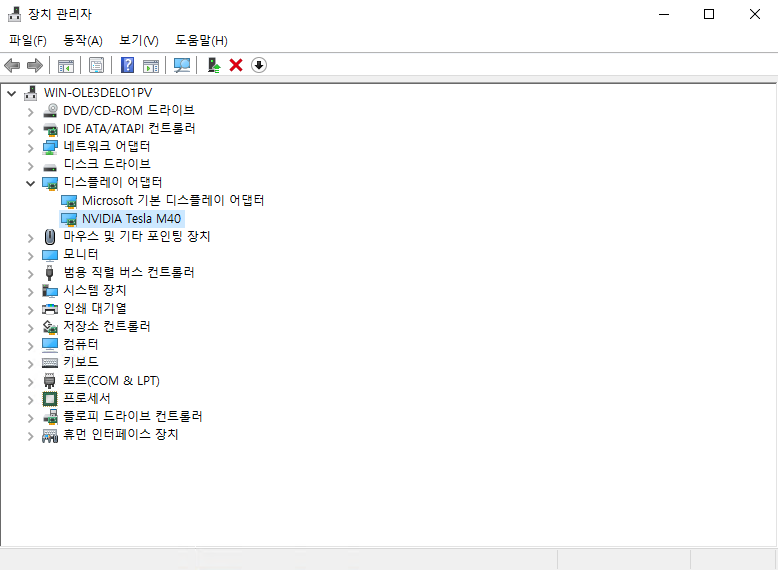The width and height of the screenshot is (778, 570).
Task: Collapse the 디스플레이 어댑터 category
Action: [30, 182]
